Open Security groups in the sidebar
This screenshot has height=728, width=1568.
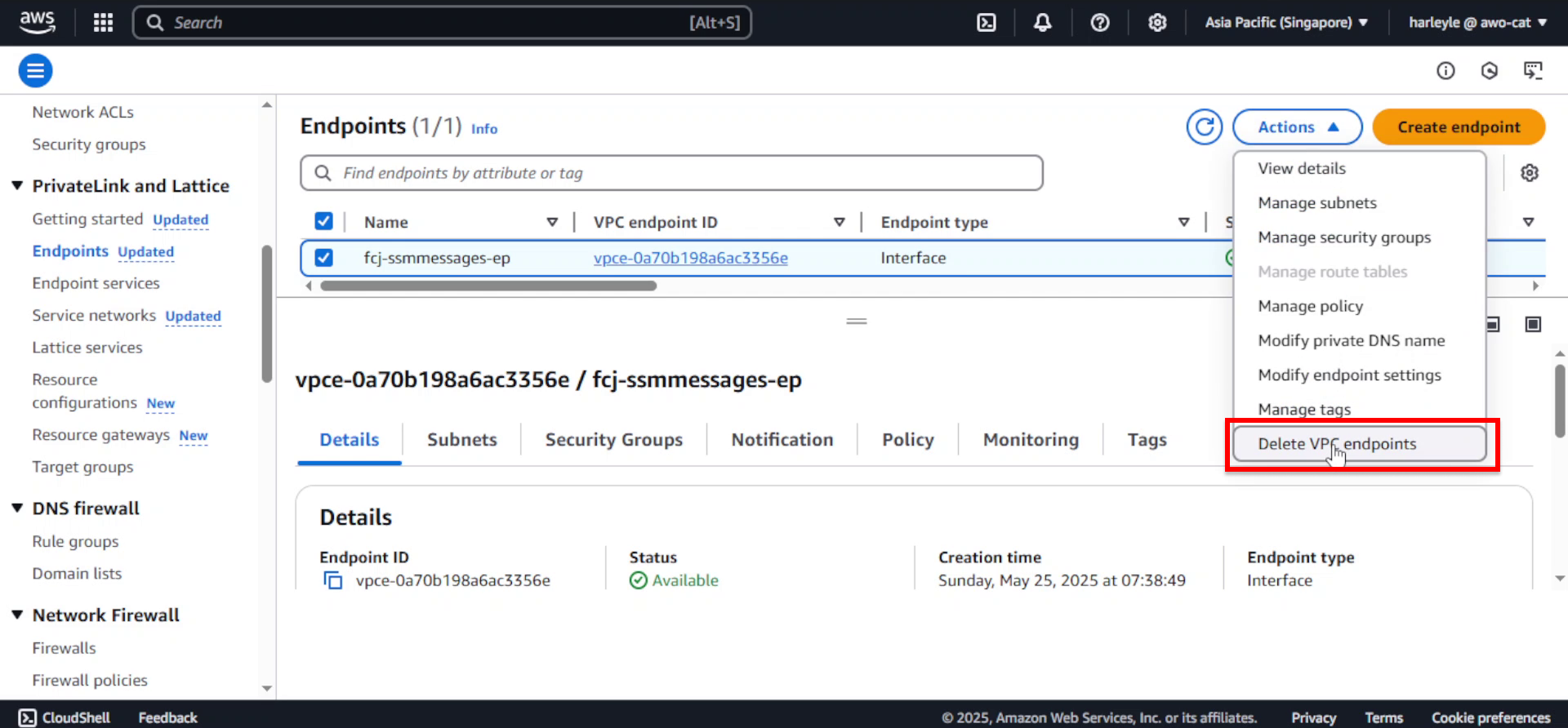point(89,144)
